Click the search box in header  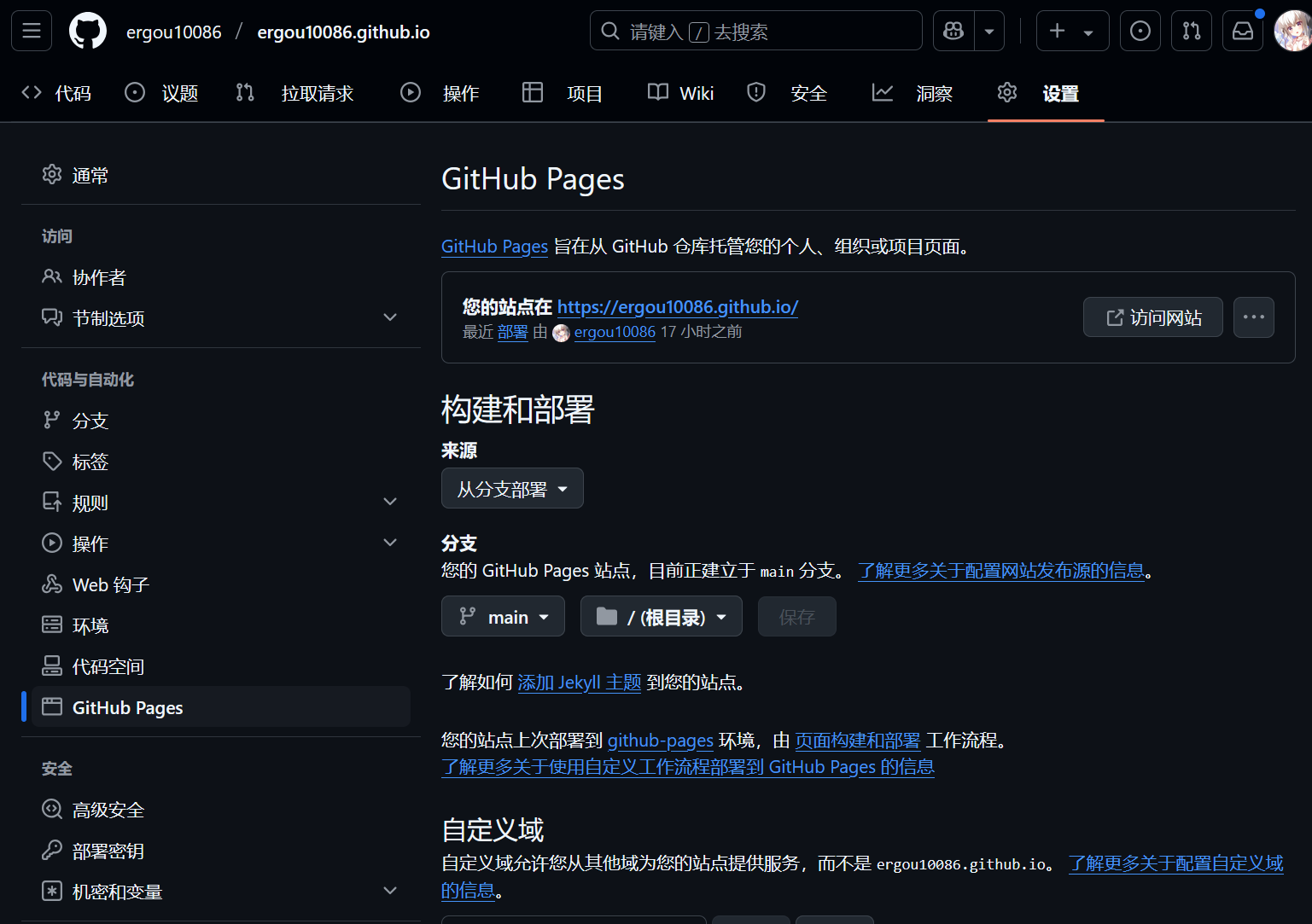point(755,31)
